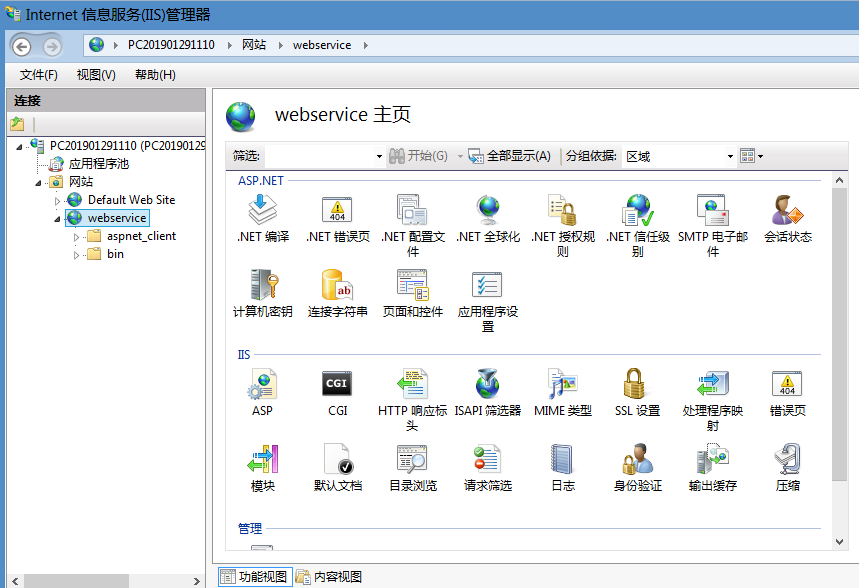Open the 视图(V) menu
The width and height of the screenshot is (859, 588).
(96, 75)
